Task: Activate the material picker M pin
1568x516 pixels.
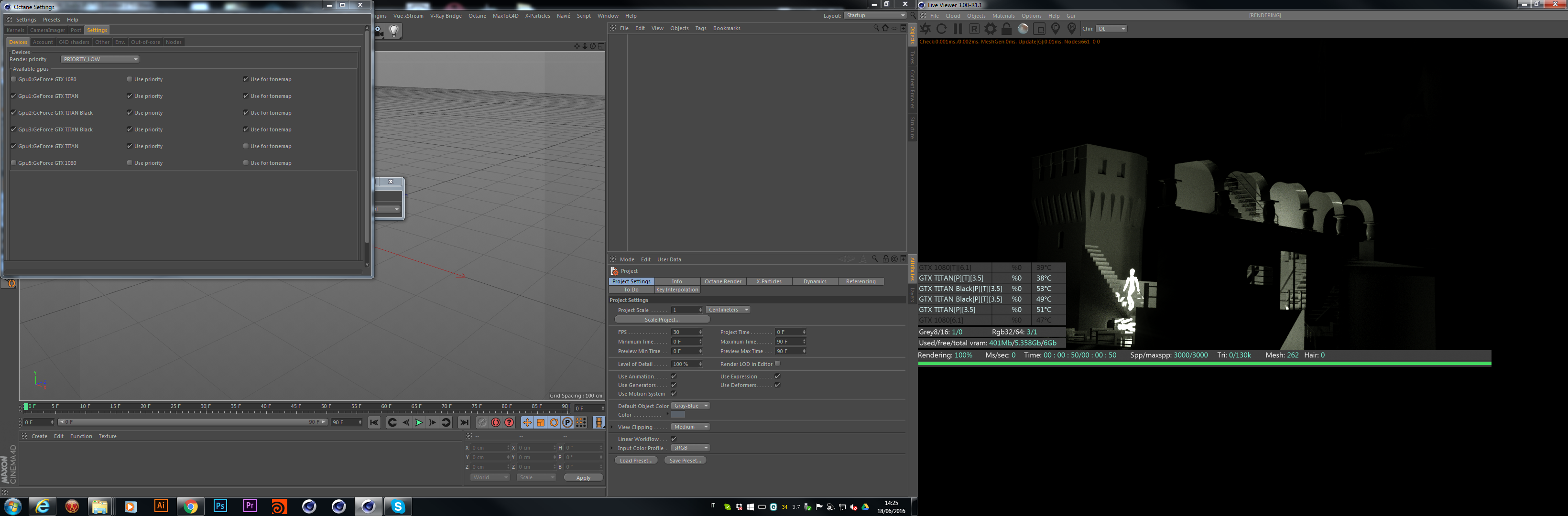Action: 1072,29
